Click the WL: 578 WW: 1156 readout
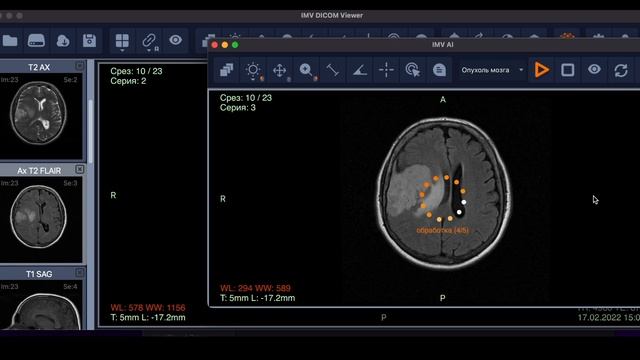This screenshot has width=640, height=360. pos(148,308)
